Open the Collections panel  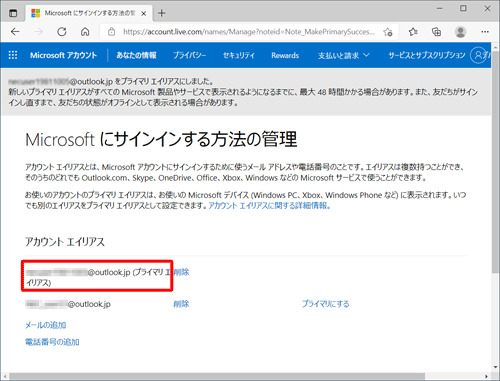point(436,32)
